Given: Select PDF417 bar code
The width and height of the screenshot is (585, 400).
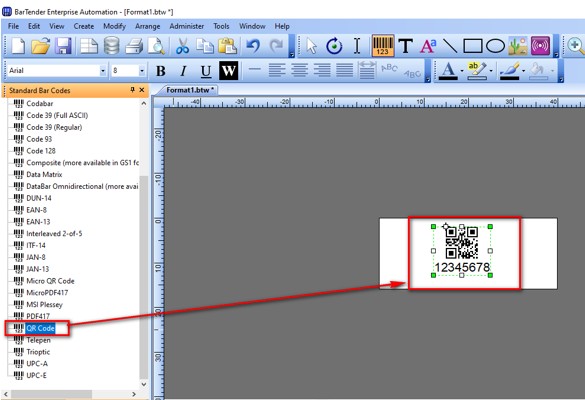Looking at the screenshot, I should [38, 316].
